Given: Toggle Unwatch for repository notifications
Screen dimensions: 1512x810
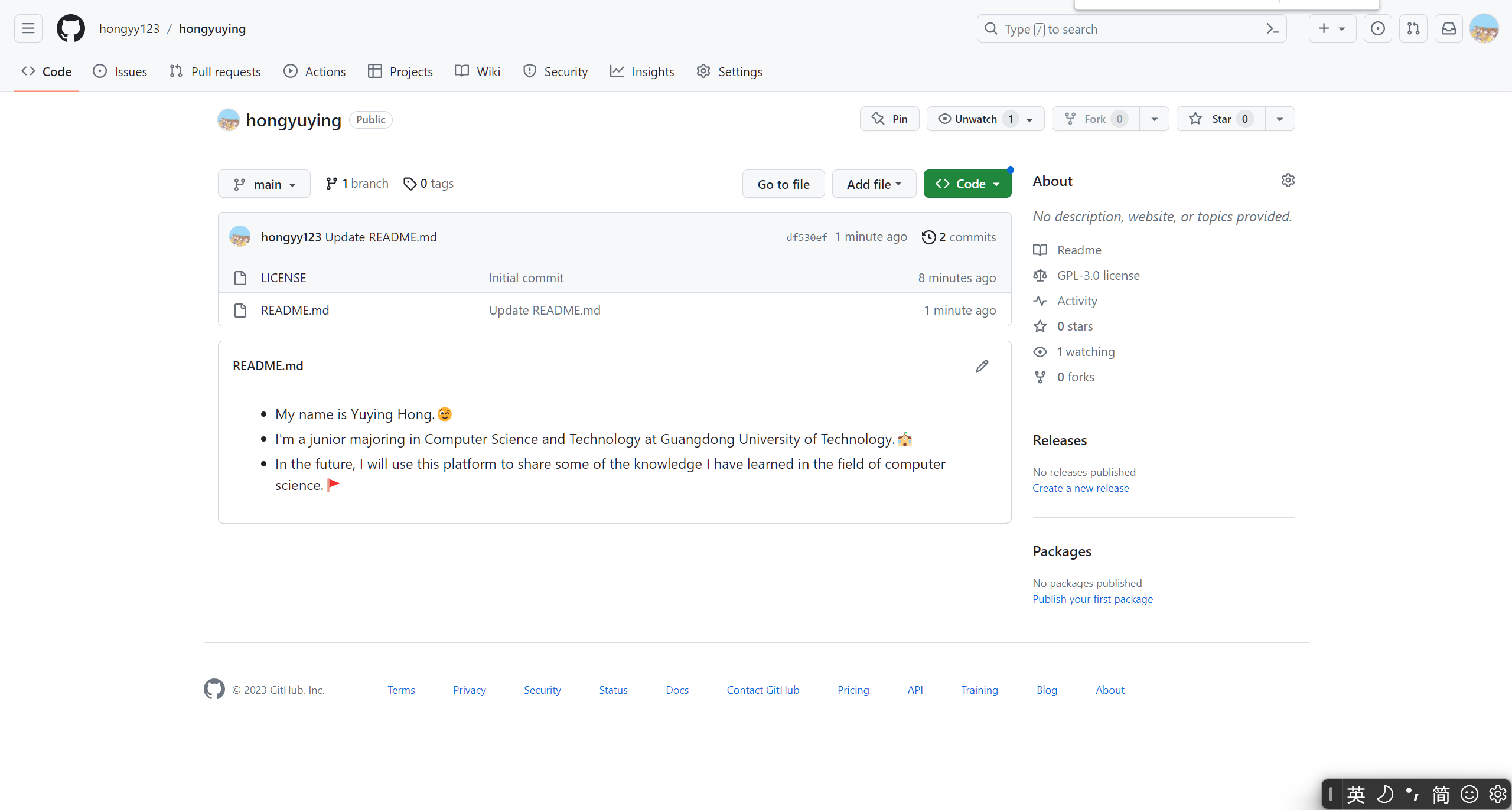Looking at the screenshot, I should click(x=975, y=119).
